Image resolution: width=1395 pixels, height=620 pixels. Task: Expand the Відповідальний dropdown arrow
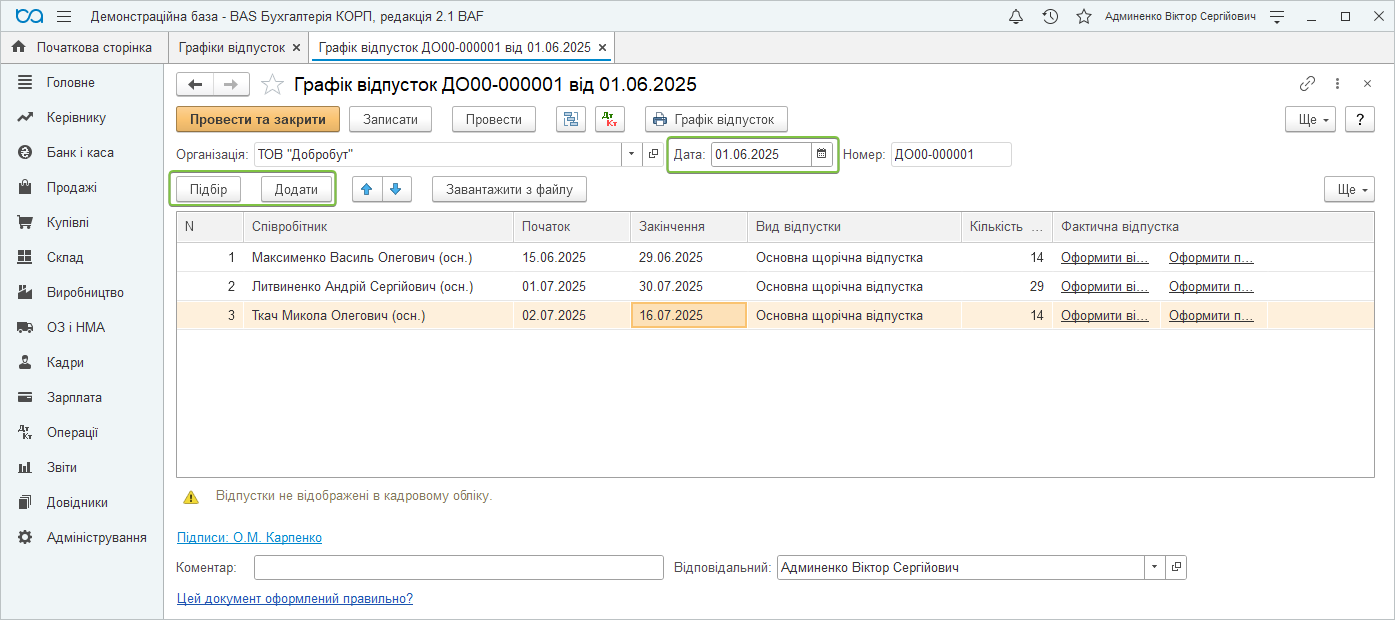tap(1155, 568)
